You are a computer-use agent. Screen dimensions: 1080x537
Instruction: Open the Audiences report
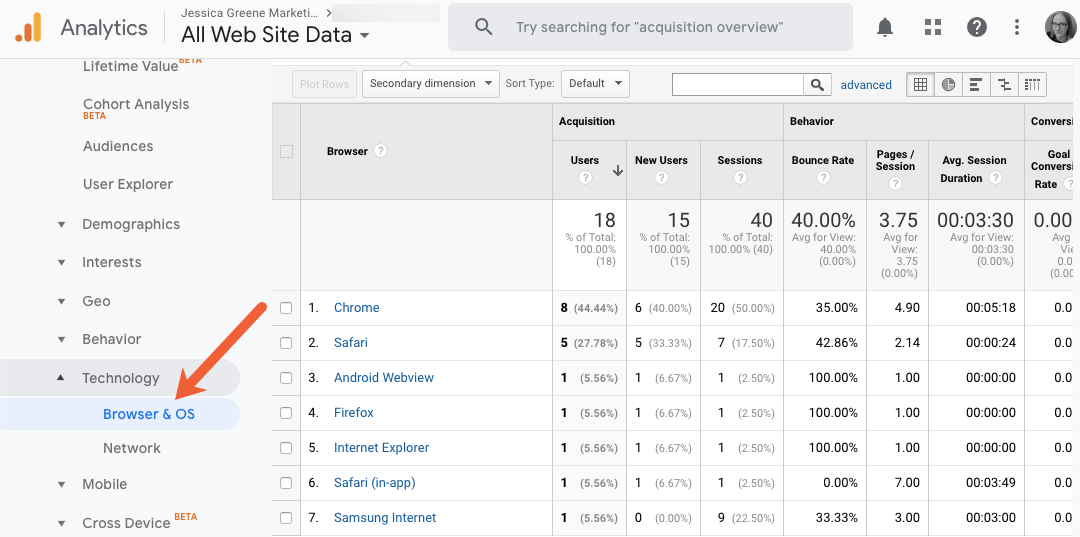click(118, 147)
